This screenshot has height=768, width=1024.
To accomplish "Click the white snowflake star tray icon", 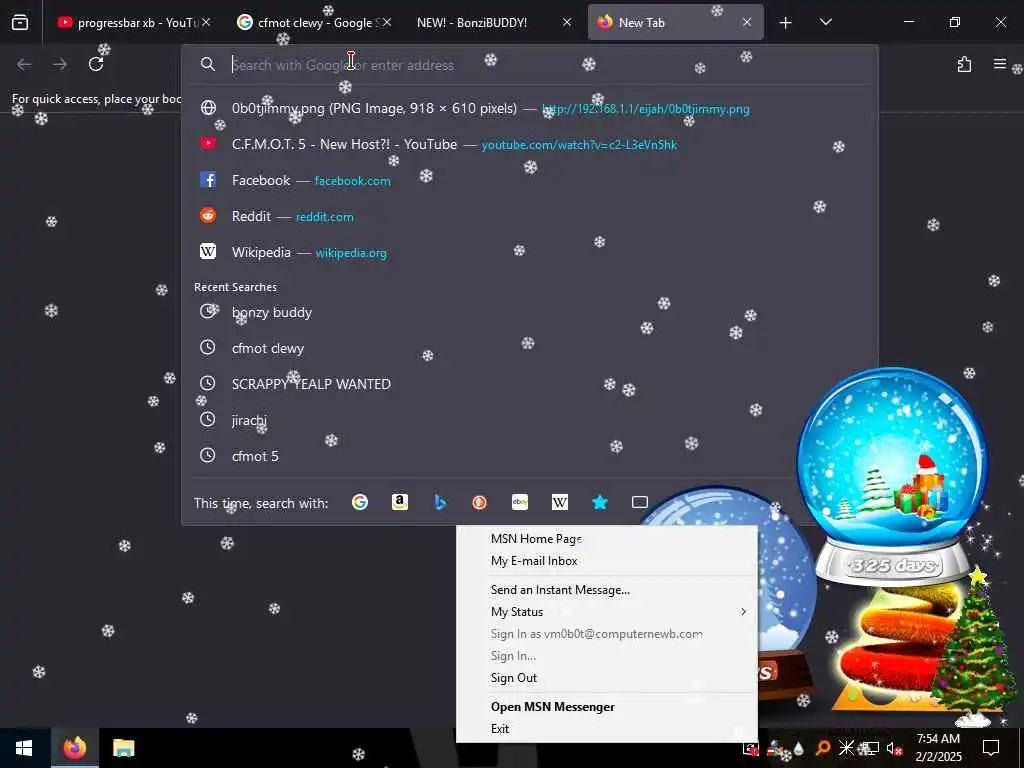I will tap(846, 748).
